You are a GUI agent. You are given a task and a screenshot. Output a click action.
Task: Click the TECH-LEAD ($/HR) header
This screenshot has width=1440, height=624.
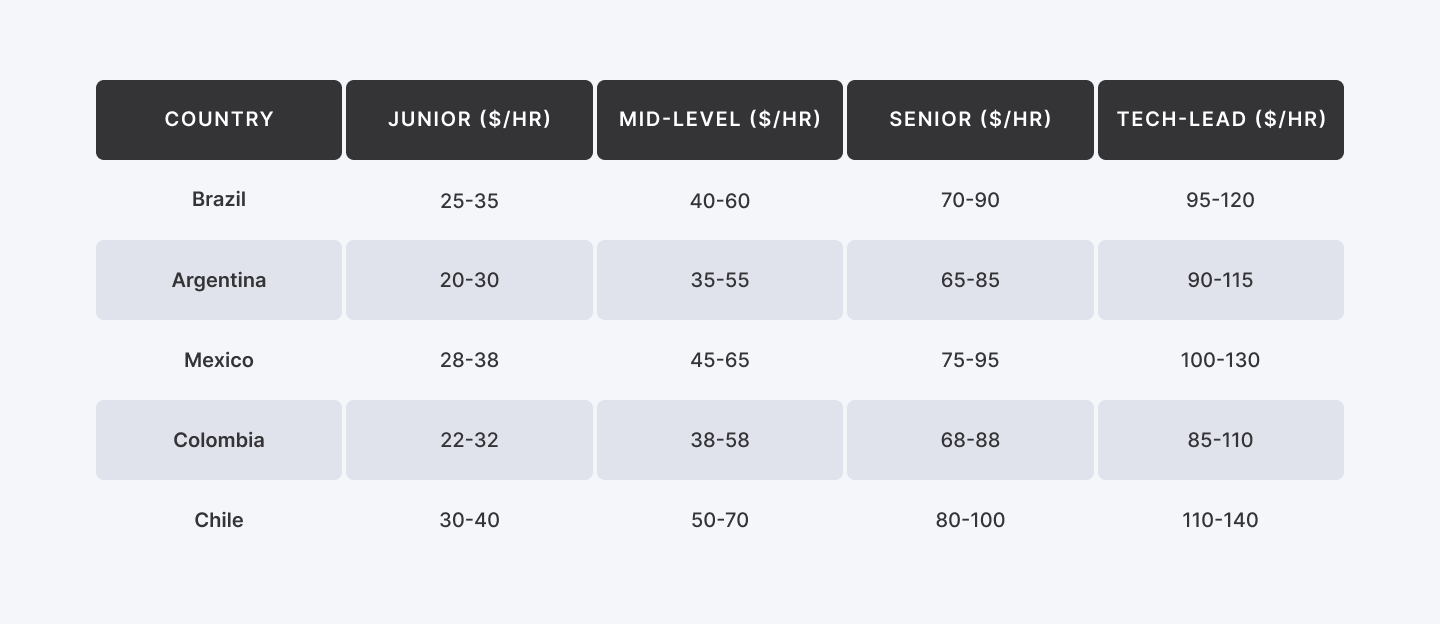pyautogui.click(x=1221, y=120)
